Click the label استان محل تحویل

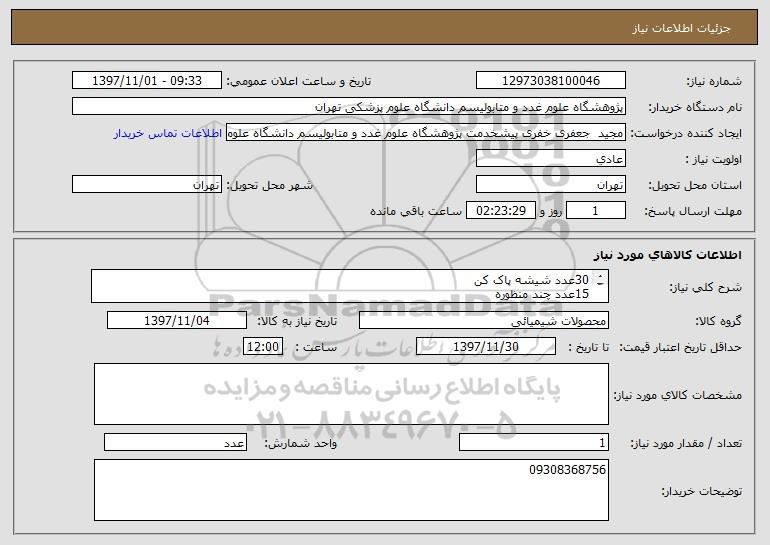click(x=695, y=186)
